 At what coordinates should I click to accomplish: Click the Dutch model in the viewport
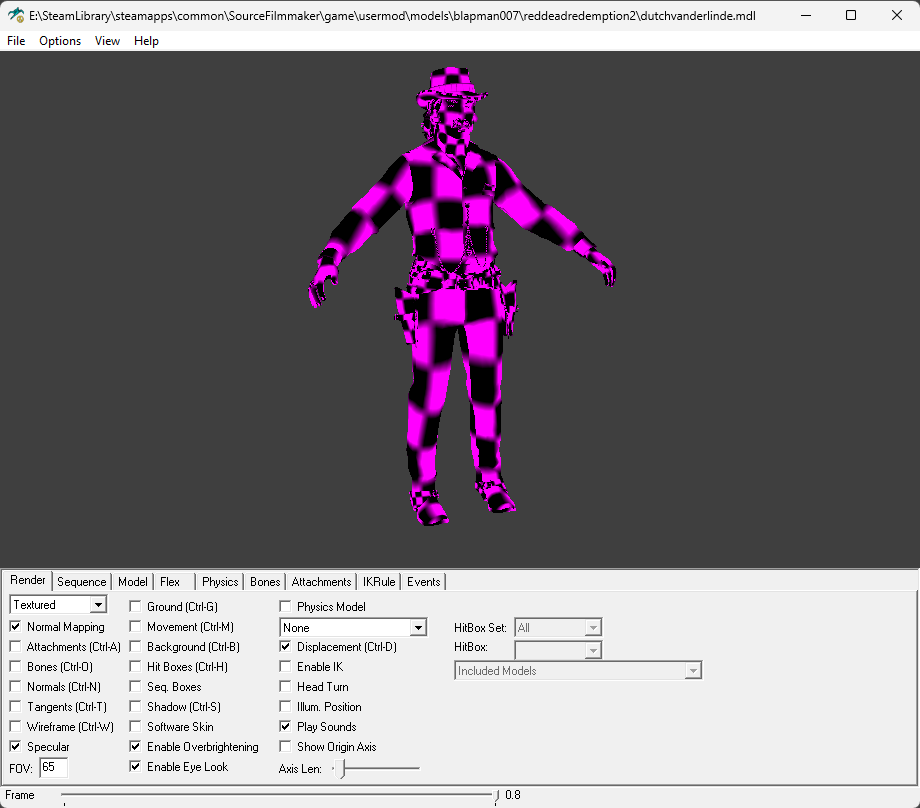tap(462, 295)
